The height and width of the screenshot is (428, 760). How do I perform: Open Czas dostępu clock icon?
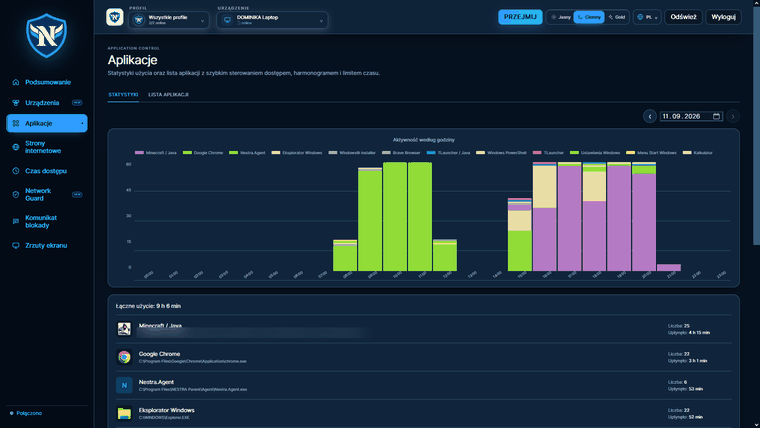pos(16,171)
